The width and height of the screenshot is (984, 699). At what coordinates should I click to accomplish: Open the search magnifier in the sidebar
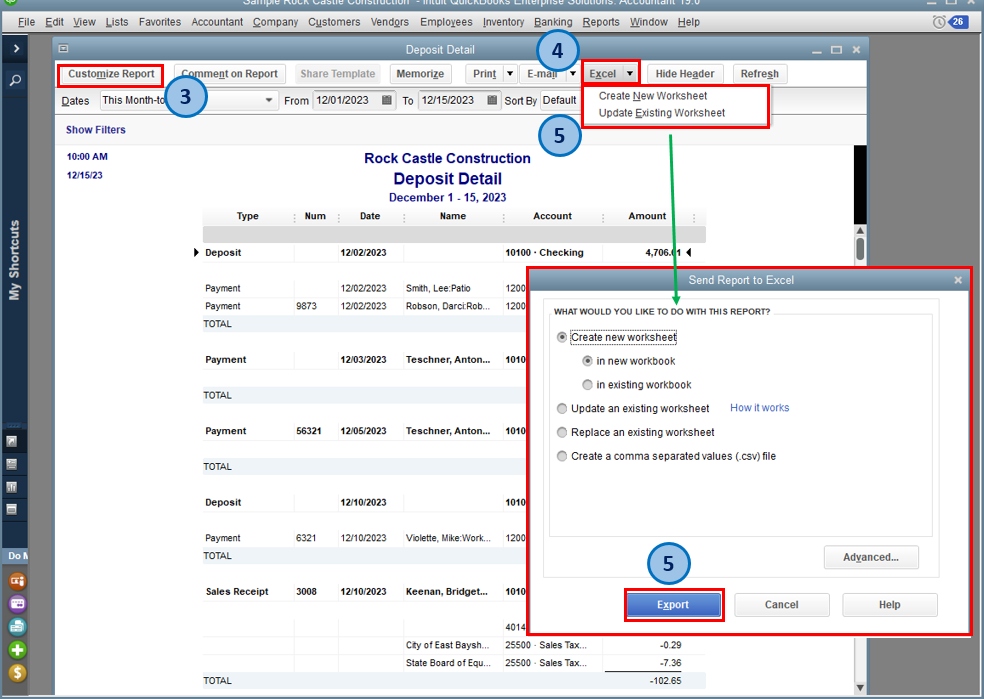click(x=16, y=80)
